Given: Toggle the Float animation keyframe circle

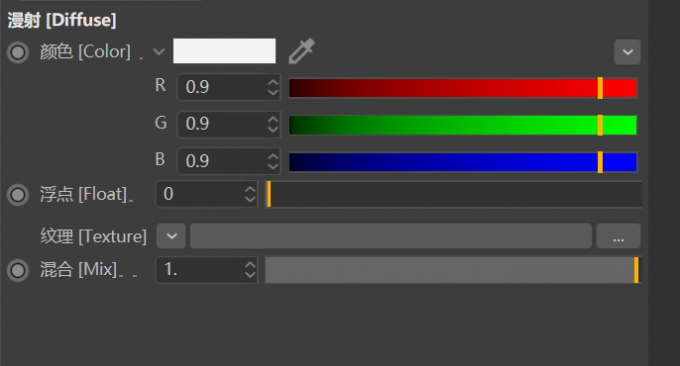Looking at the screenshot, I should tap(18, 195).
